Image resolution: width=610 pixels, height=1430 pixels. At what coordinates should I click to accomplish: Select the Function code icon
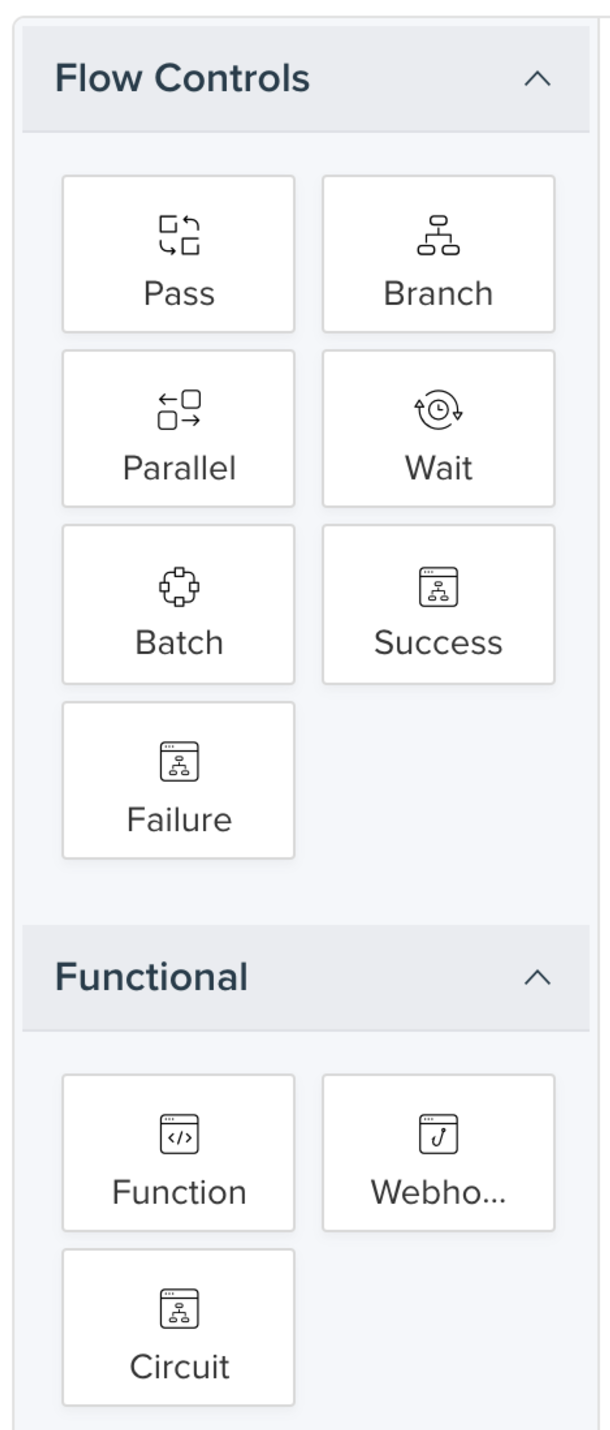pos(179,1134)
